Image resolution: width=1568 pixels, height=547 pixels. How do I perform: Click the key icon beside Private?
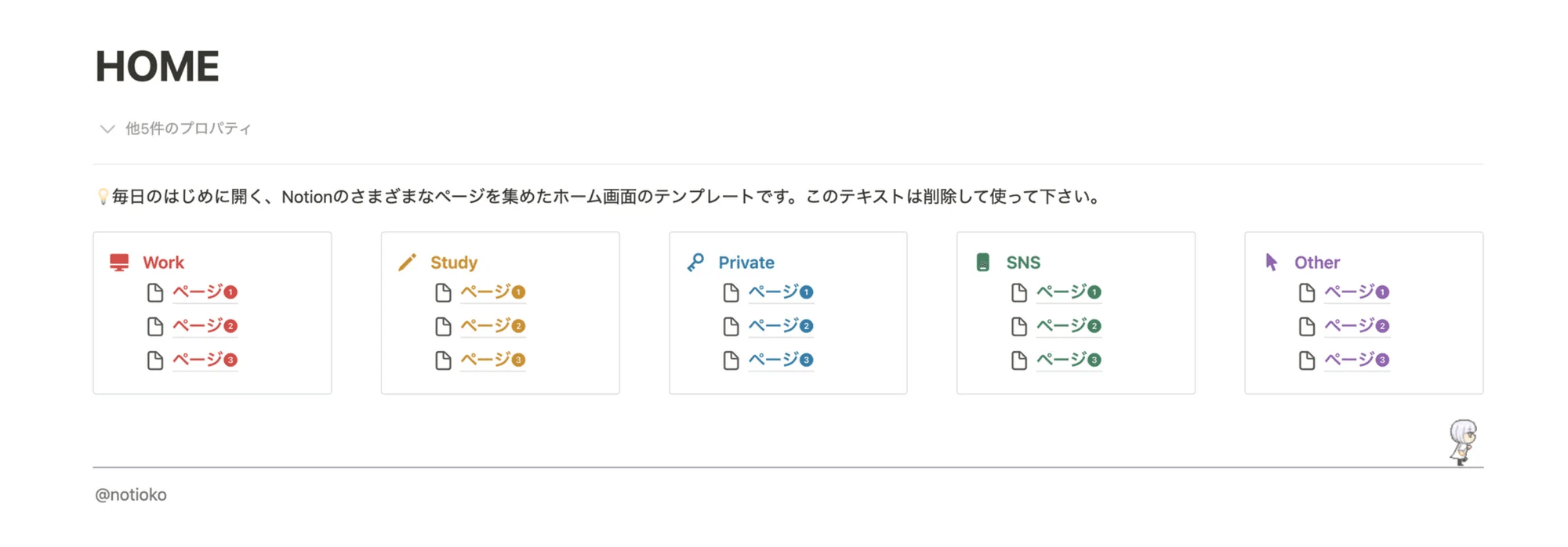click(x=695, y=263)
